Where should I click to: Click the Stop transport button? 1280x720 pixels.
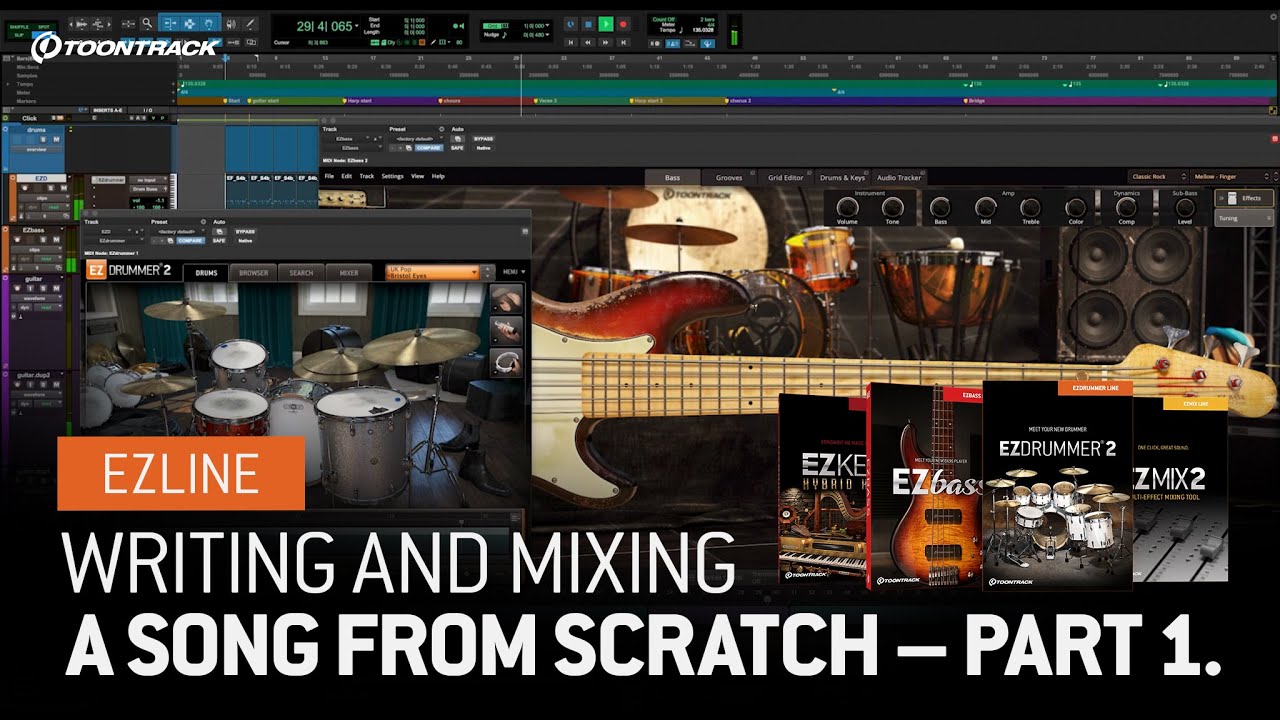point(588,23)
